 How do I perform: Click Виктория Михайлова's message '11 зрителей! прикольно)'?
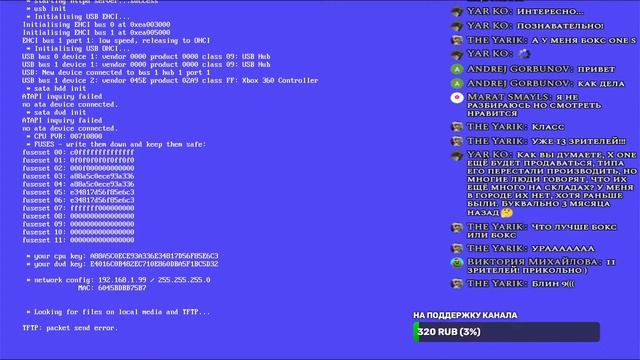[541, 266]
